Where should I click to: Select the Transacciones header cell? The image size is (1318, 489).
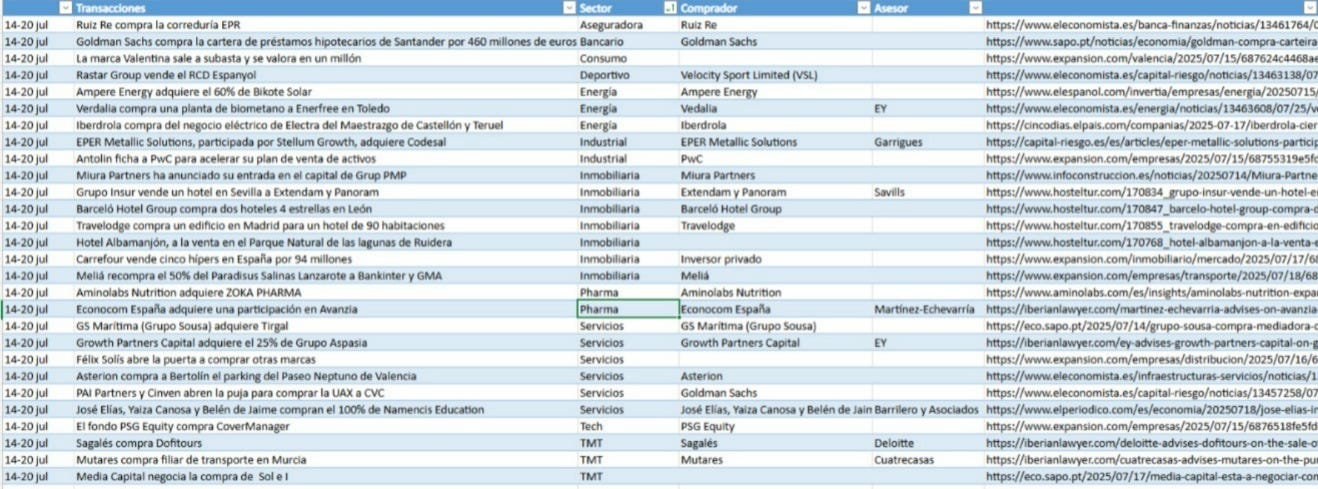(x=326, y=7)
